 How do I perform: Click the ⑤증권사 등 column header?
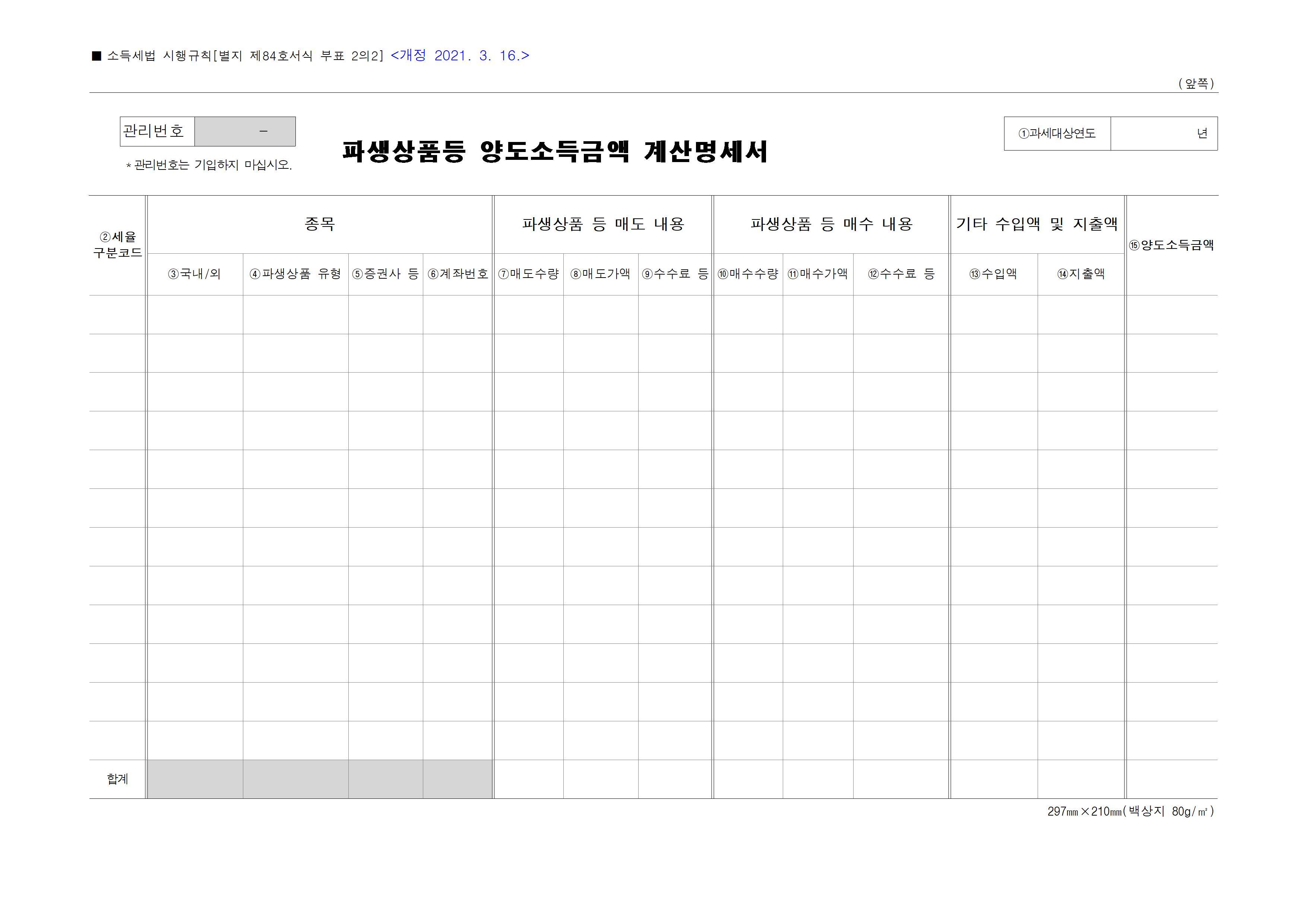(x=385, y=274)
